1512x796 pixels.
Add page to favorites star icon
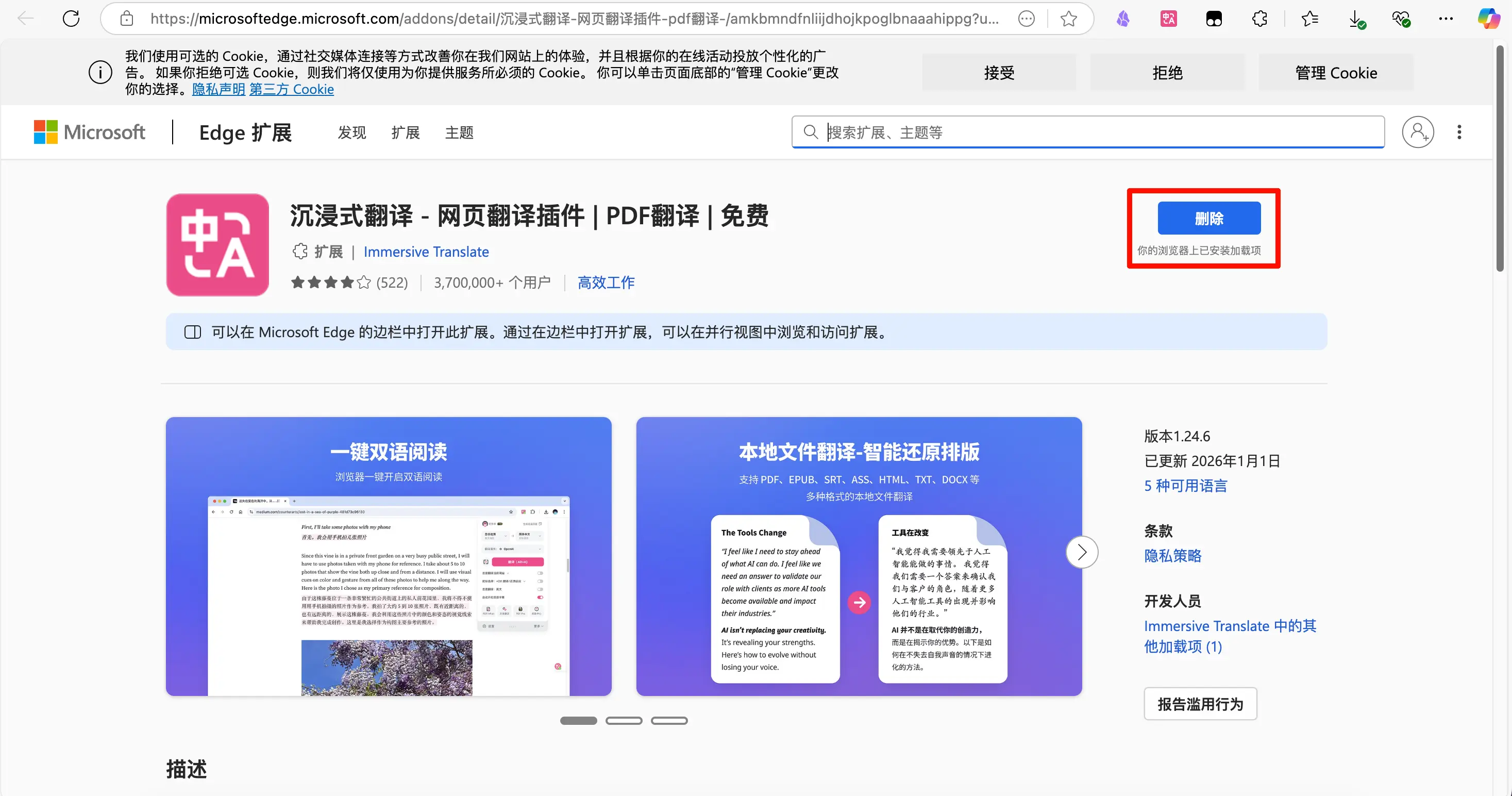click(x=1068, y=19)
